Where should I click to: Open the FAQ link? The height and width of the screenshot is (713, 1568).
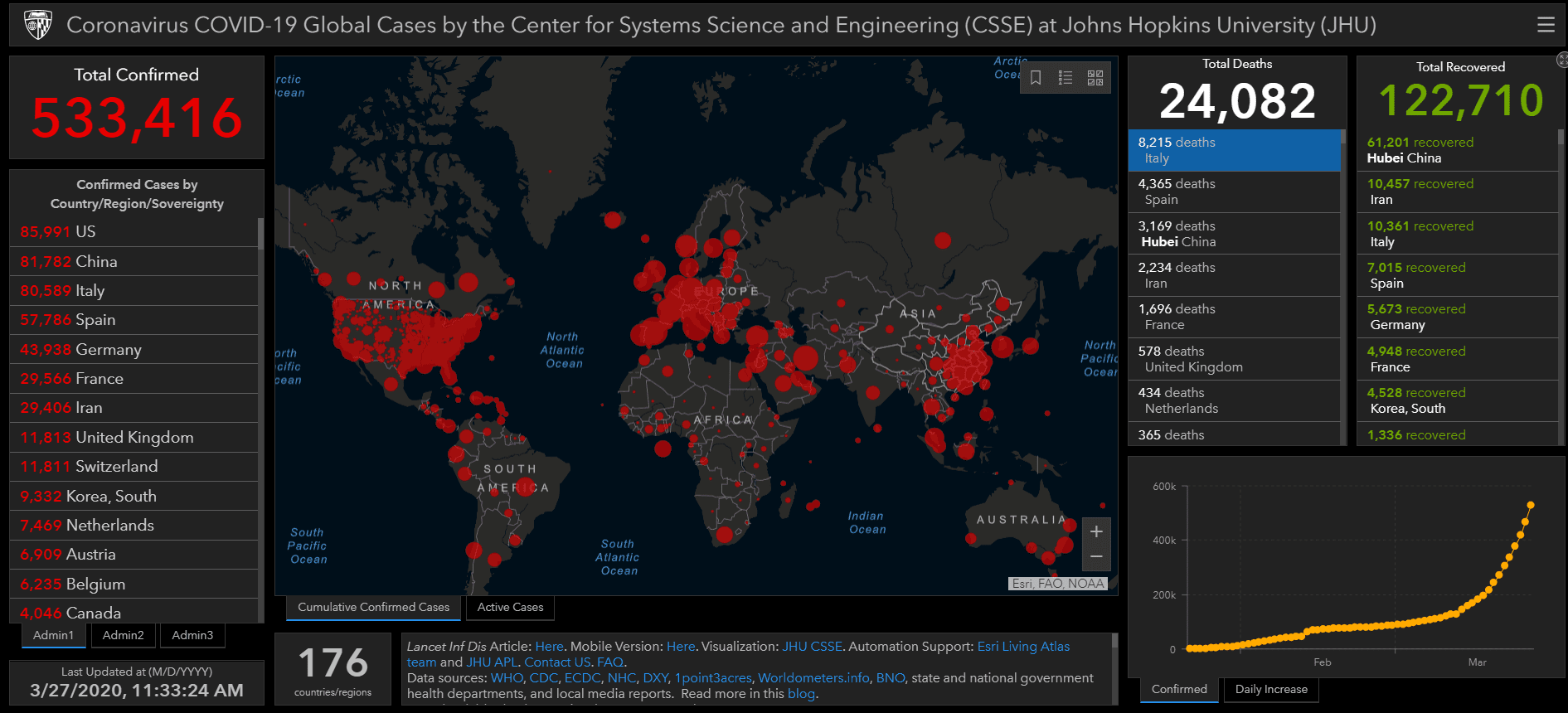click(609, 662)
